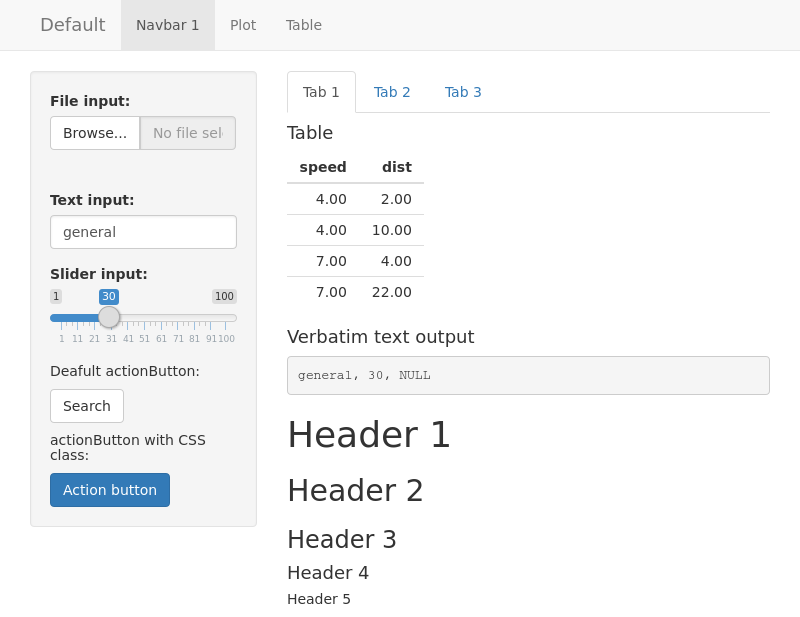Switch to Tab 1
Image resolution: width=800 pixels, height=617 pixels.
(321, 92)
